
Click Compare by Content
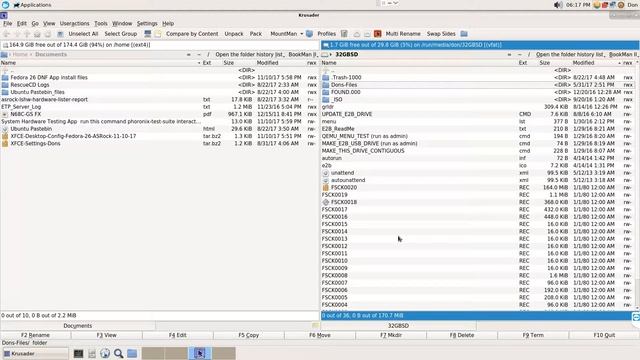[192, 34]
